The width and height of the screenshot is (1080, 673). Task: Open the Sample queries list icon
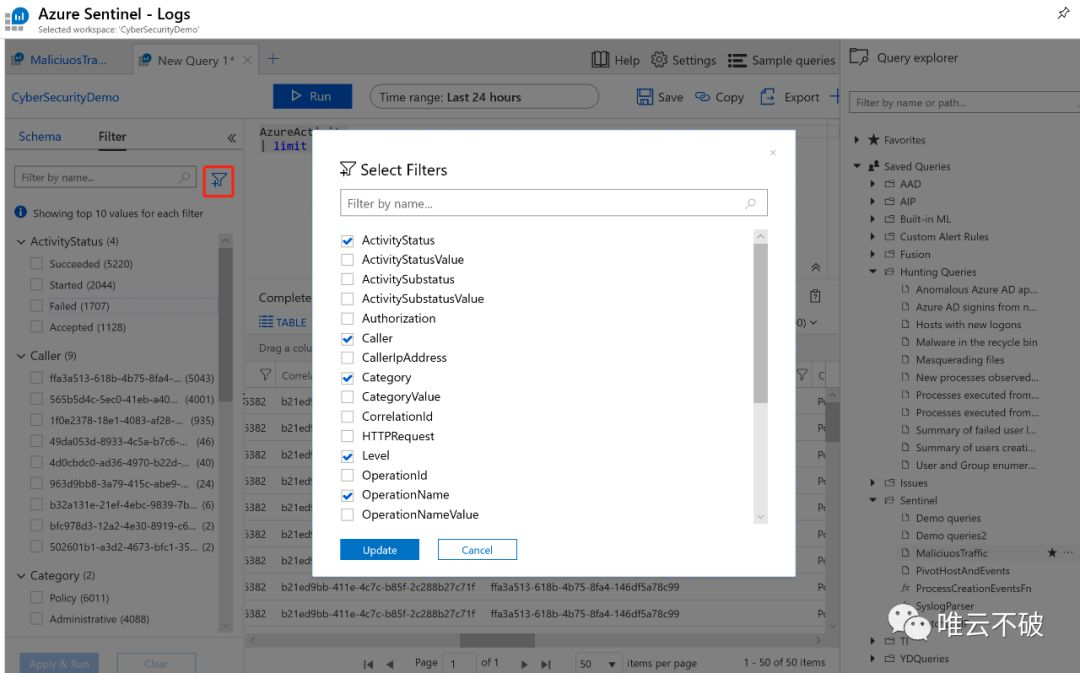737,61
